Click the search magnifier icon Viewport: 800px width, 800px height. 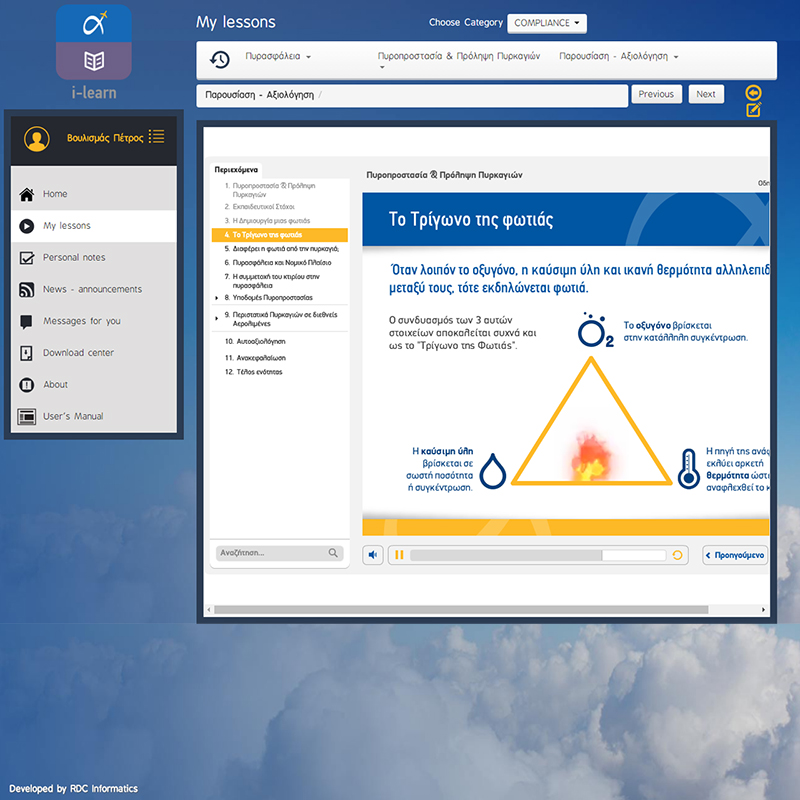[334, 553]
